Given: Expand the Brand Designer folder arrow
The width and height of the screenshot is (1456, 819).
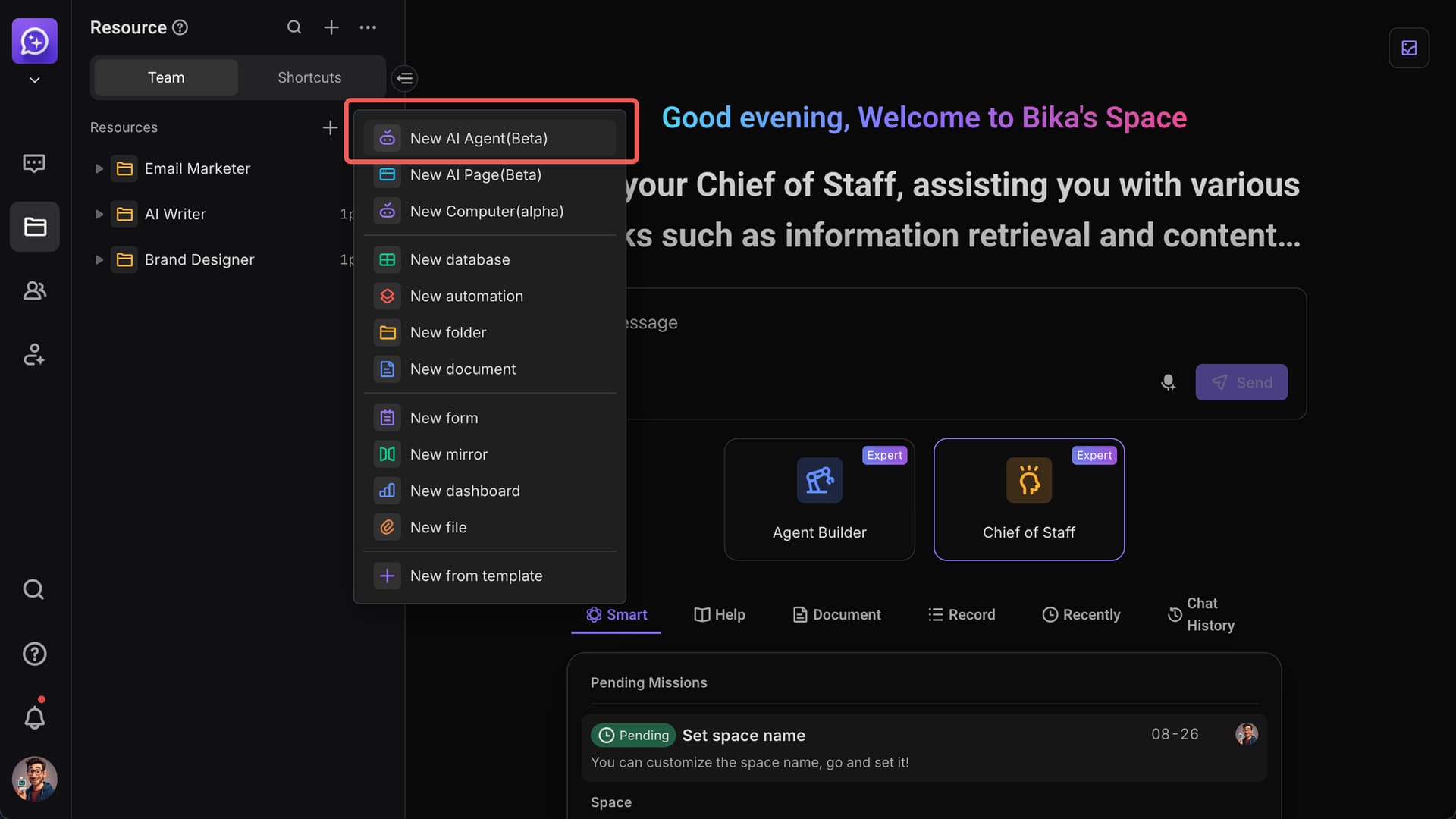Looking at the screenshot, I should 99,259.
